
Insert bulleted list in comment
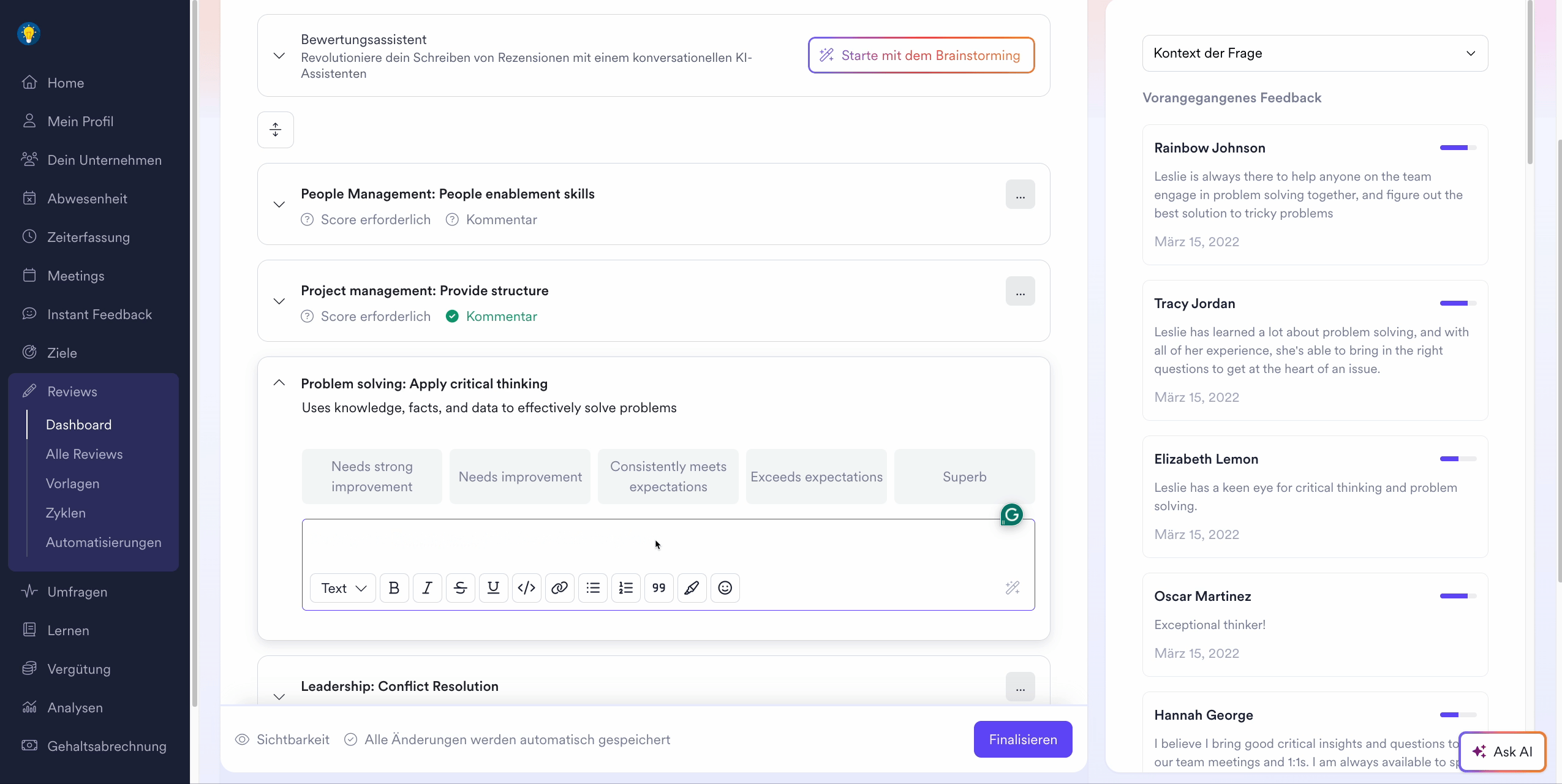click(592, 588)
